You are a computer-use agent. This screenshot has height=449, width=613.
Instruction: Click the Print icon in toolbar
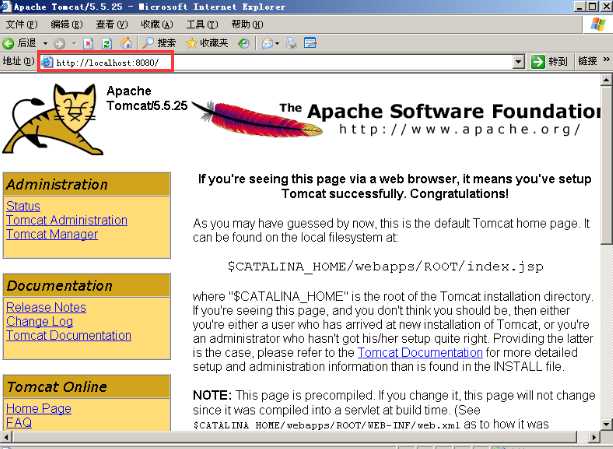292,43
